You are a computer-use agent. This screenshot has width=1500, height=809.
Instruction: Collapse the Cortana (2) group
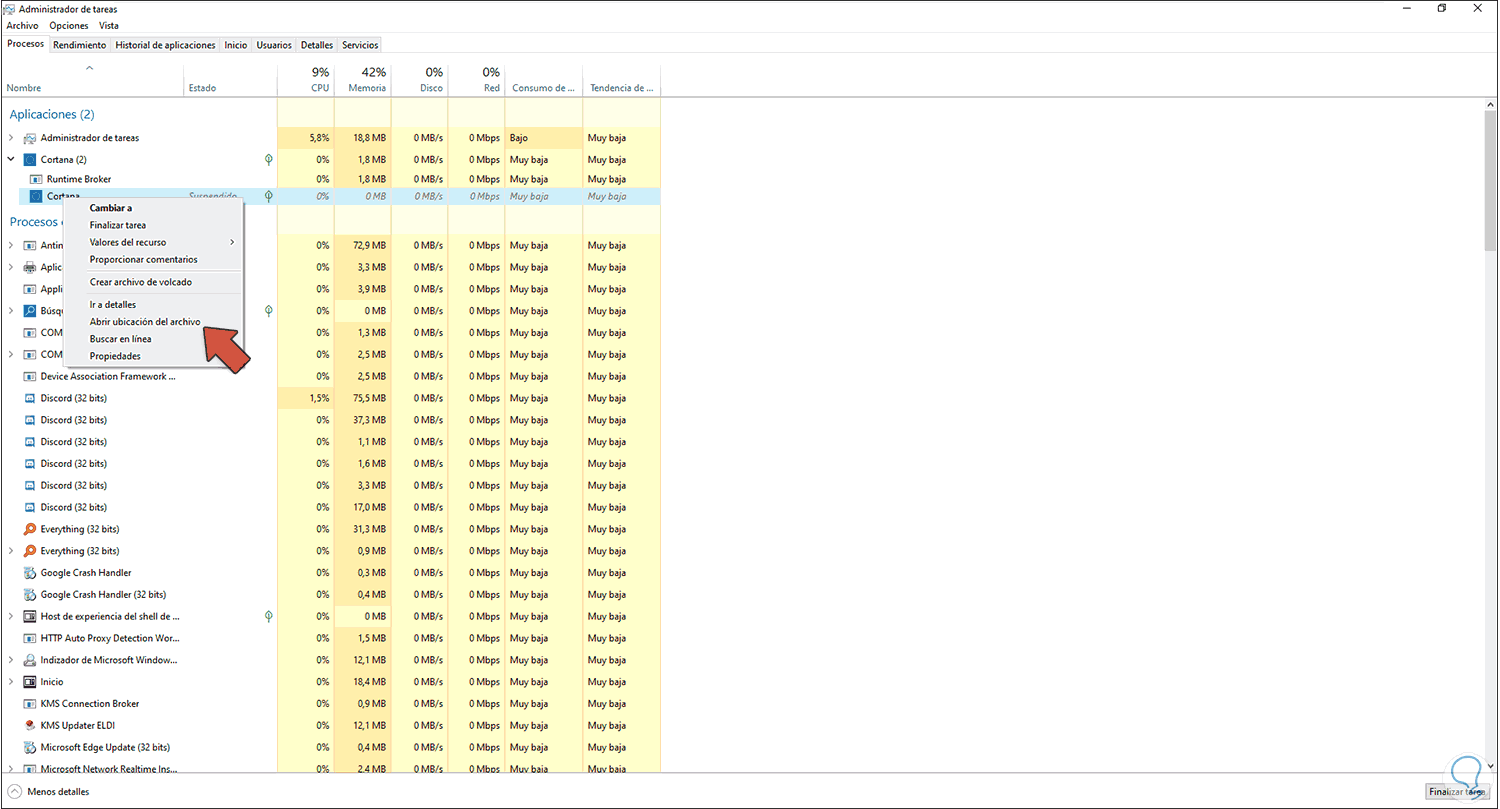pyautogui.click(x=11, y=159)
